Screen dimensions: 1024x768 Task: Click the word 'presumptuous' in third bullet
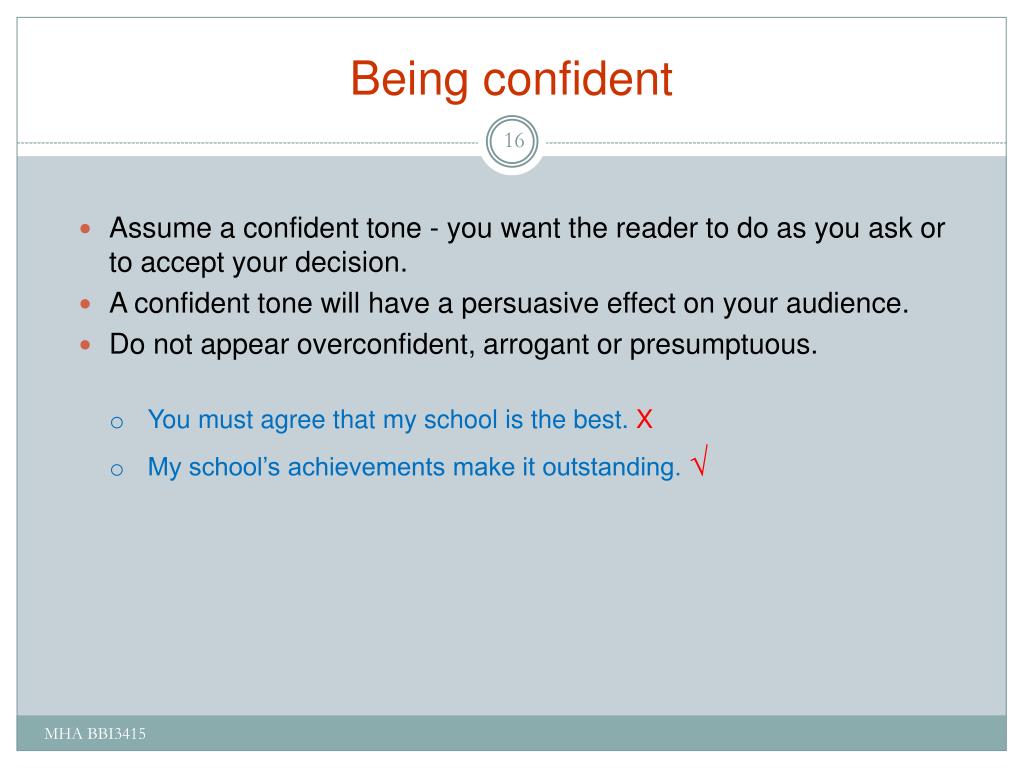click(x=719, y=345)
